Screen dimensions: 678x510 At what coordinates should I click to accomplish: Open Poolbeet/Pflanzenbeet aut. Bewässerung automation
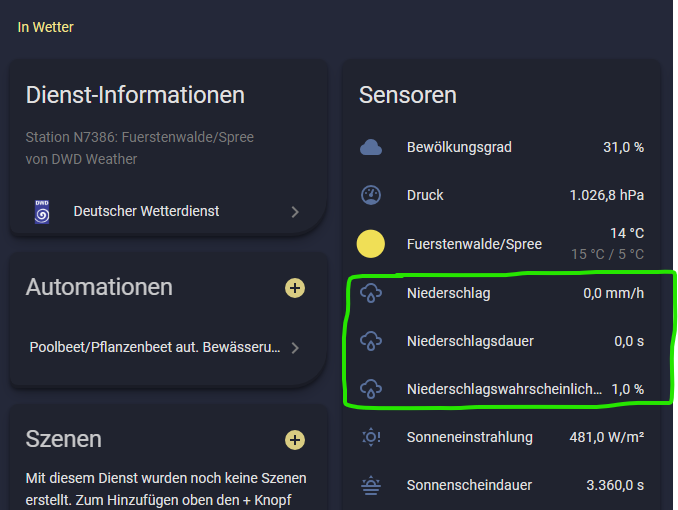coord(155,348)
